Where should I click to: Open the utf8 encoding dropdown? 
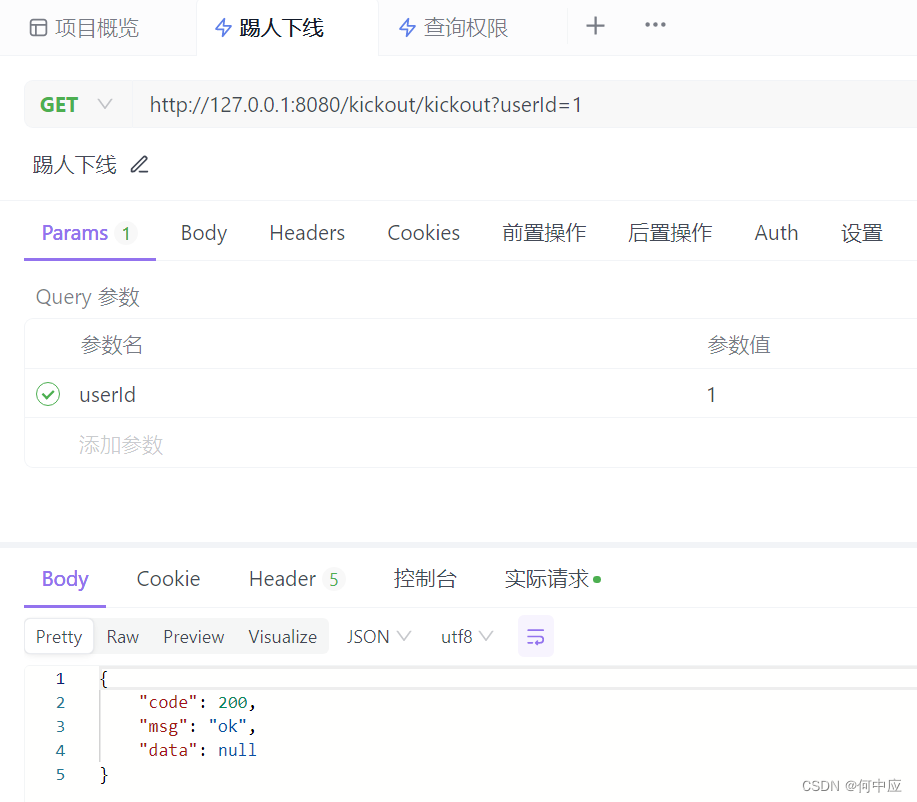coord(466,636)
